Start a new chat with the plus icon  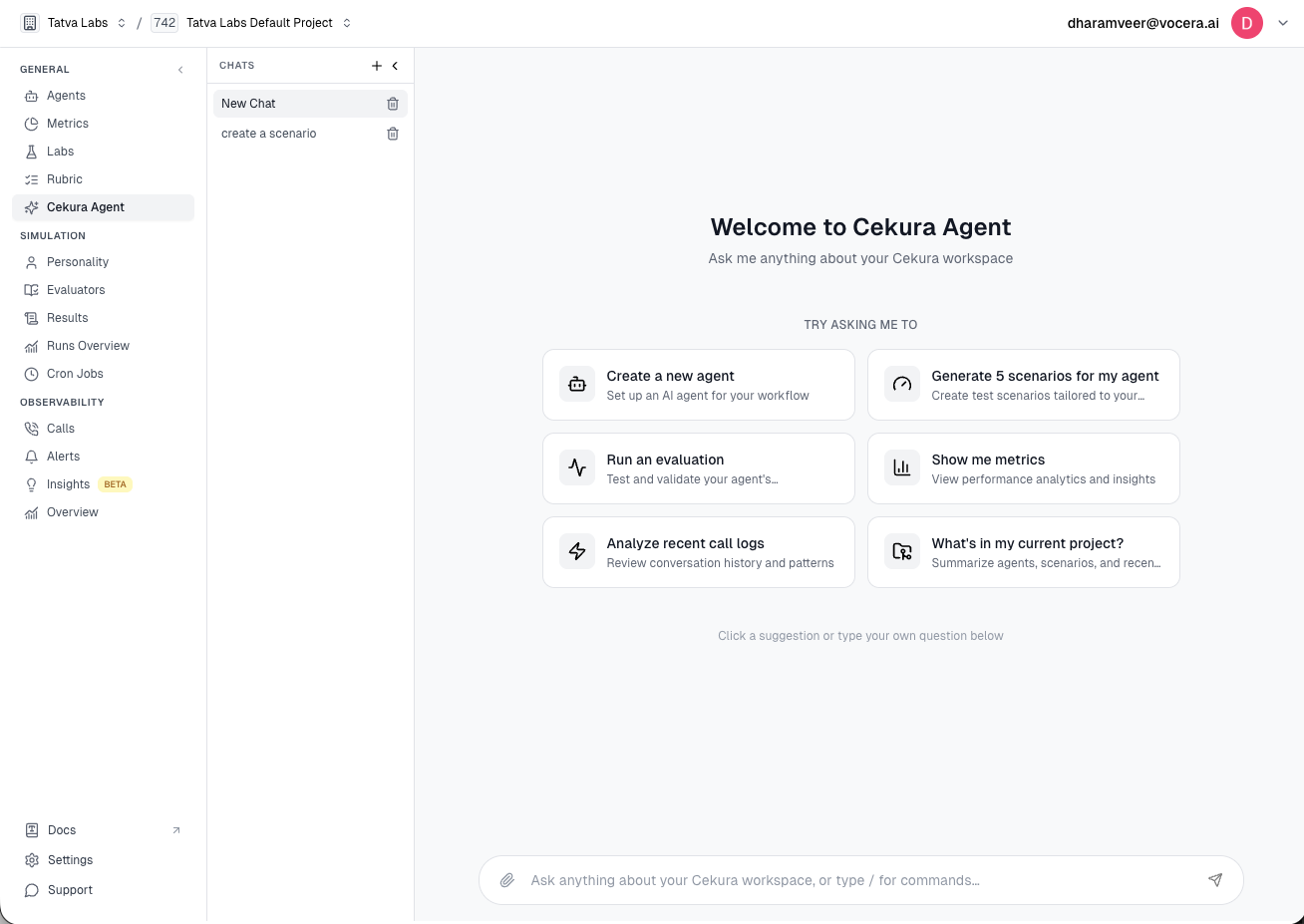pyautogui.click(x=377, y=66)
